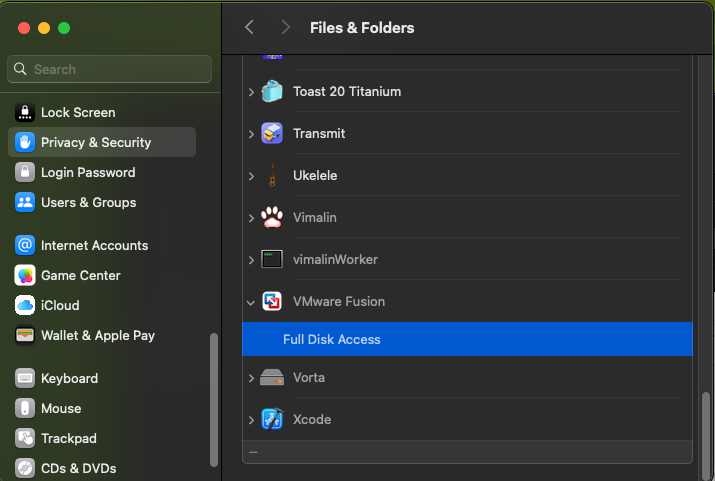Click the Game Center icon
This screenshot has width=715, height=481.
click(25, 275)
